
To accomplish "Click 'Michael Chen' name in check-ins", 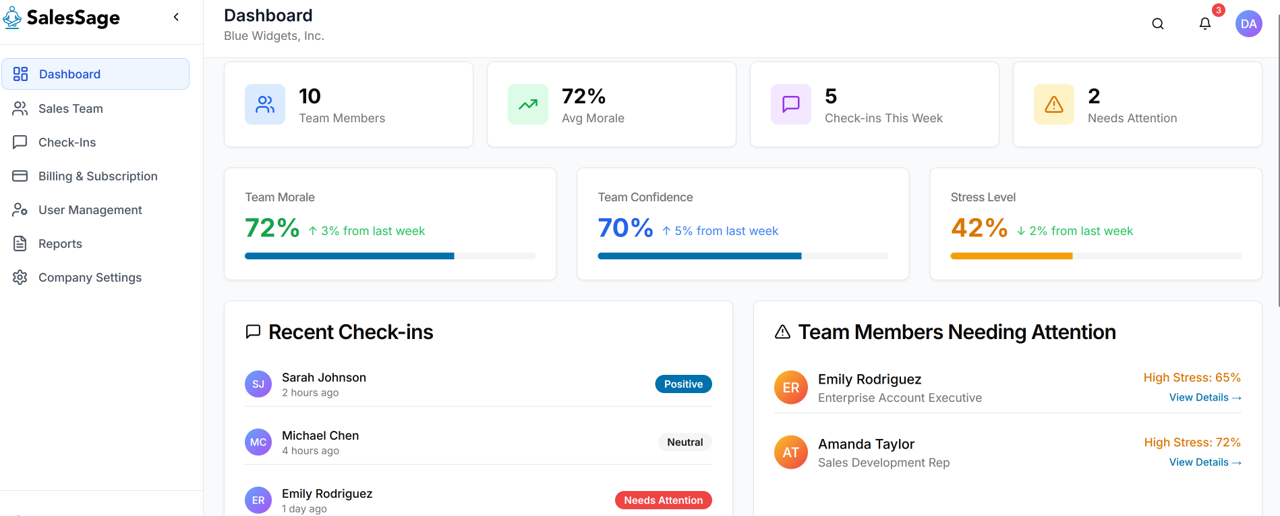I will [x=320, y=435].
